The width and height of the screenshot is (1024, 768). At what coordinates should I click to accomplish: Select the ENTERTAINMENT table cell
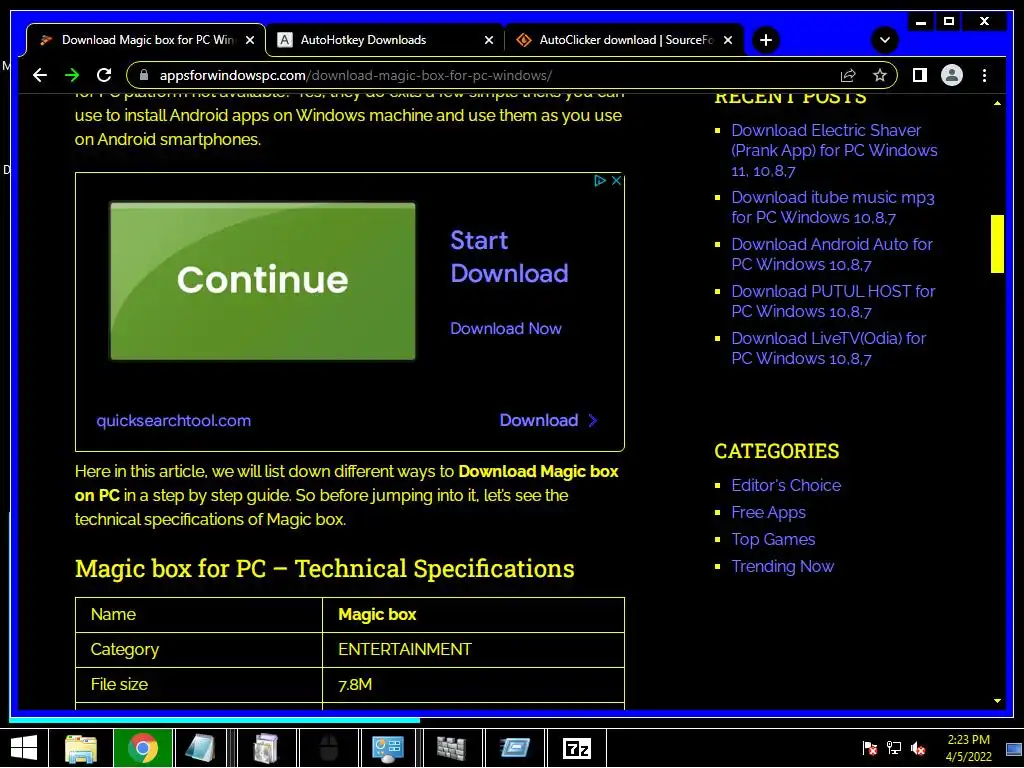(x=473, y=650)
